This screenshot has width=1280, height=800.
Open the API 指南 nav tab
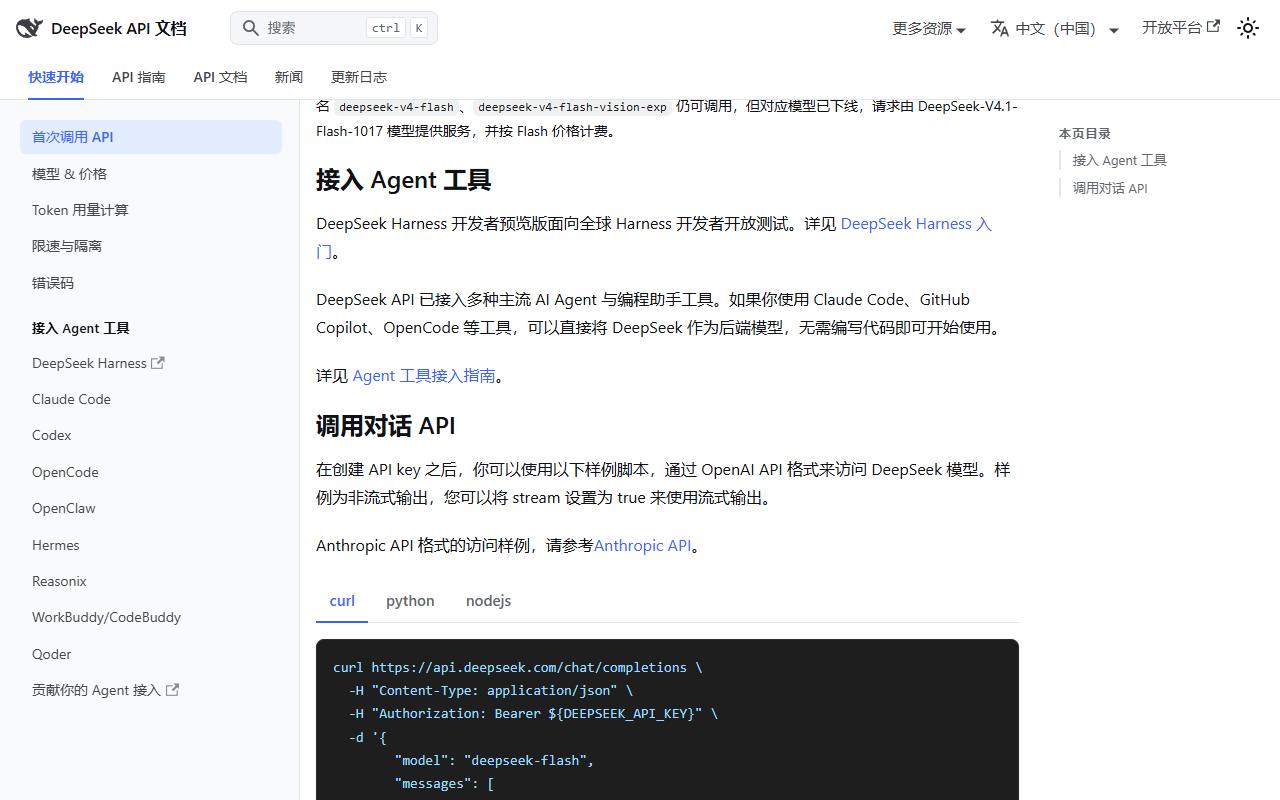(x=139, y=77)
